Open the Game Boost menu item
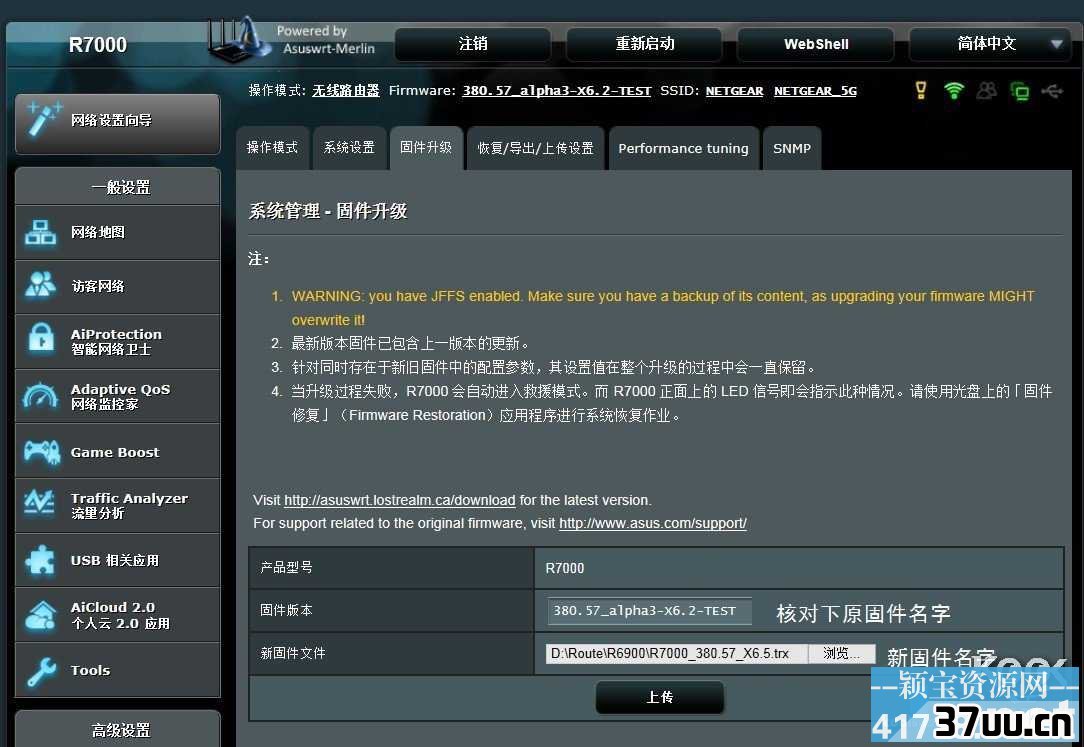Screen dimensions: 1084x747 point(118,452)
